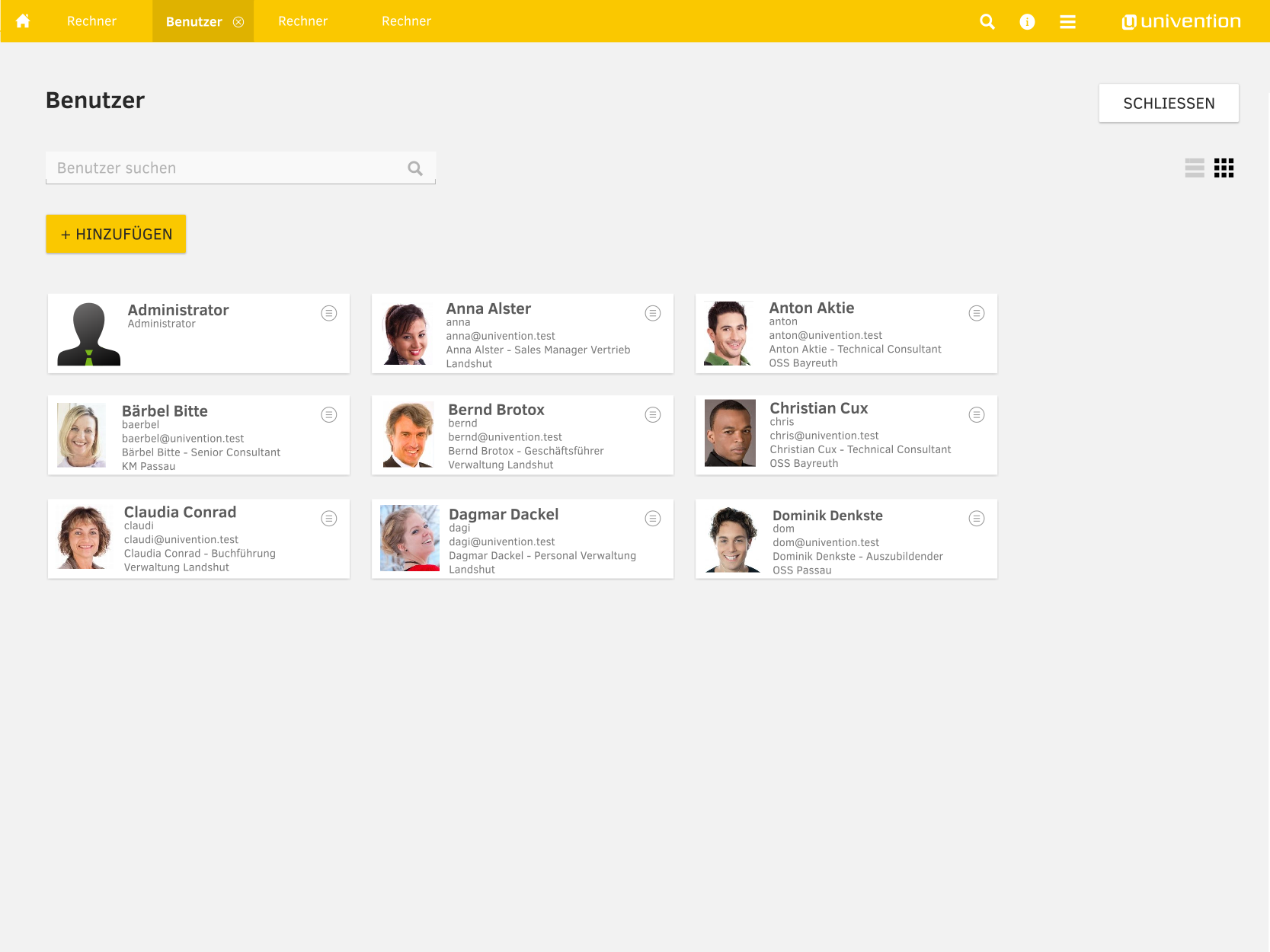
Task: Switch to the last Rechner tab
Action: click(406, 21)
